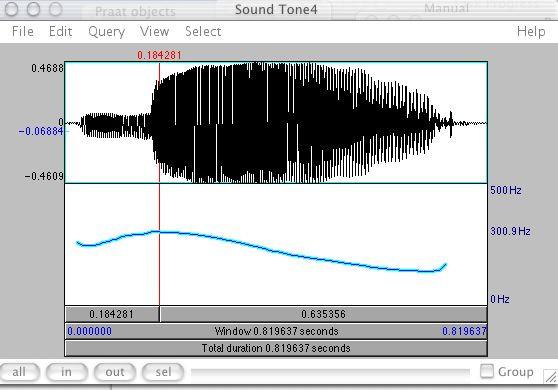Viewport: 558px width, 390px height.
Task: Open the File menu
Action: point(23,32)
